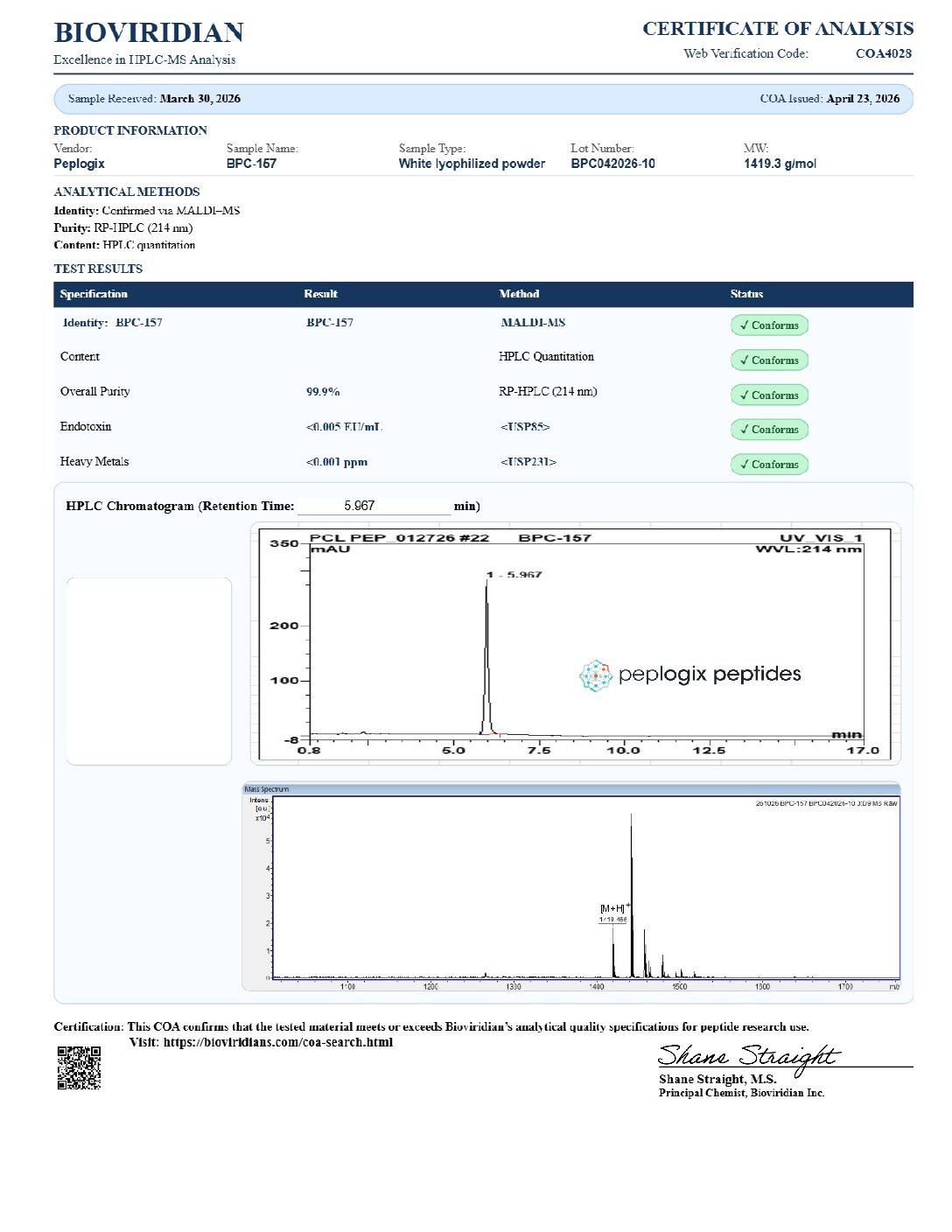Click the ANALYTICAL METHODS heading
Viewport: 952px width, 1232px height.
[x=127, y=192]
